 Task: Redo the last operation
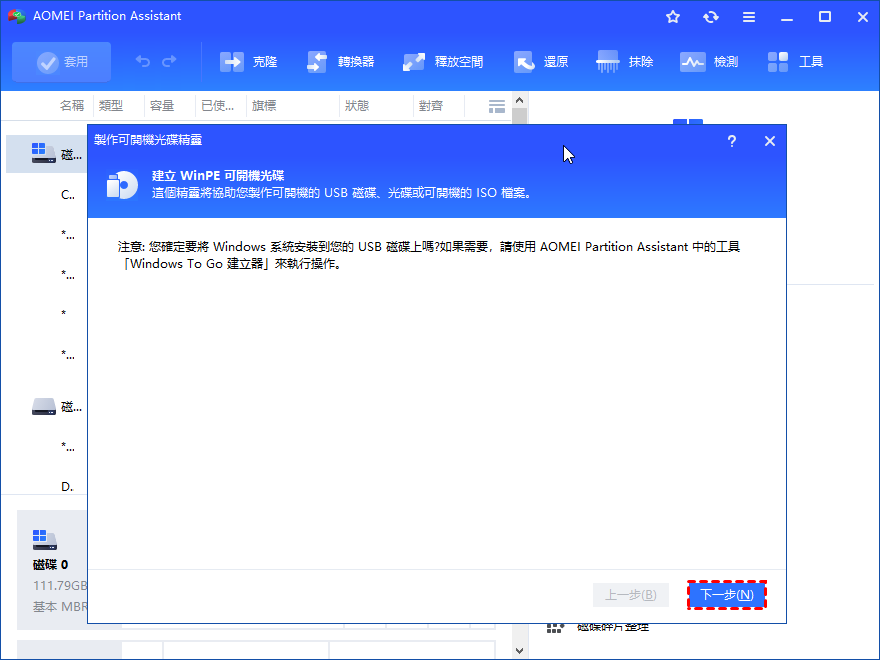coord(169,61)
